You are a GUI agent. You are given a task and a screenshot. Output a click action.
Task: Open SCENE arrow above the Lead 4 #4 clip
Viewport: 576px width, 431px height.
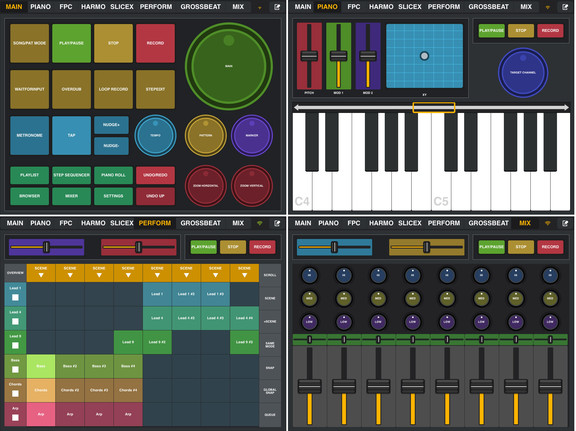pos(244,273)
